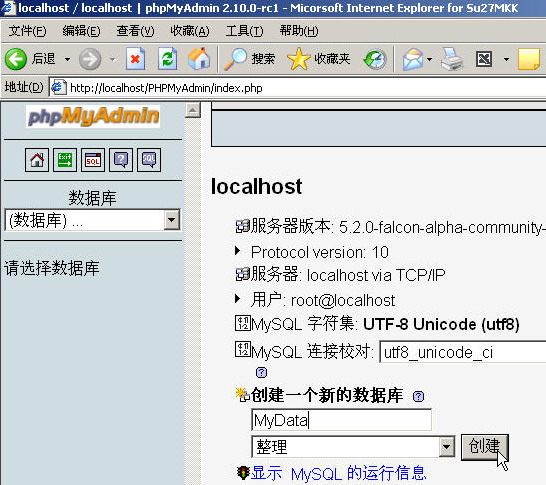
Task: Click the Edit page icon in toolbar
Action: point(484,59)
